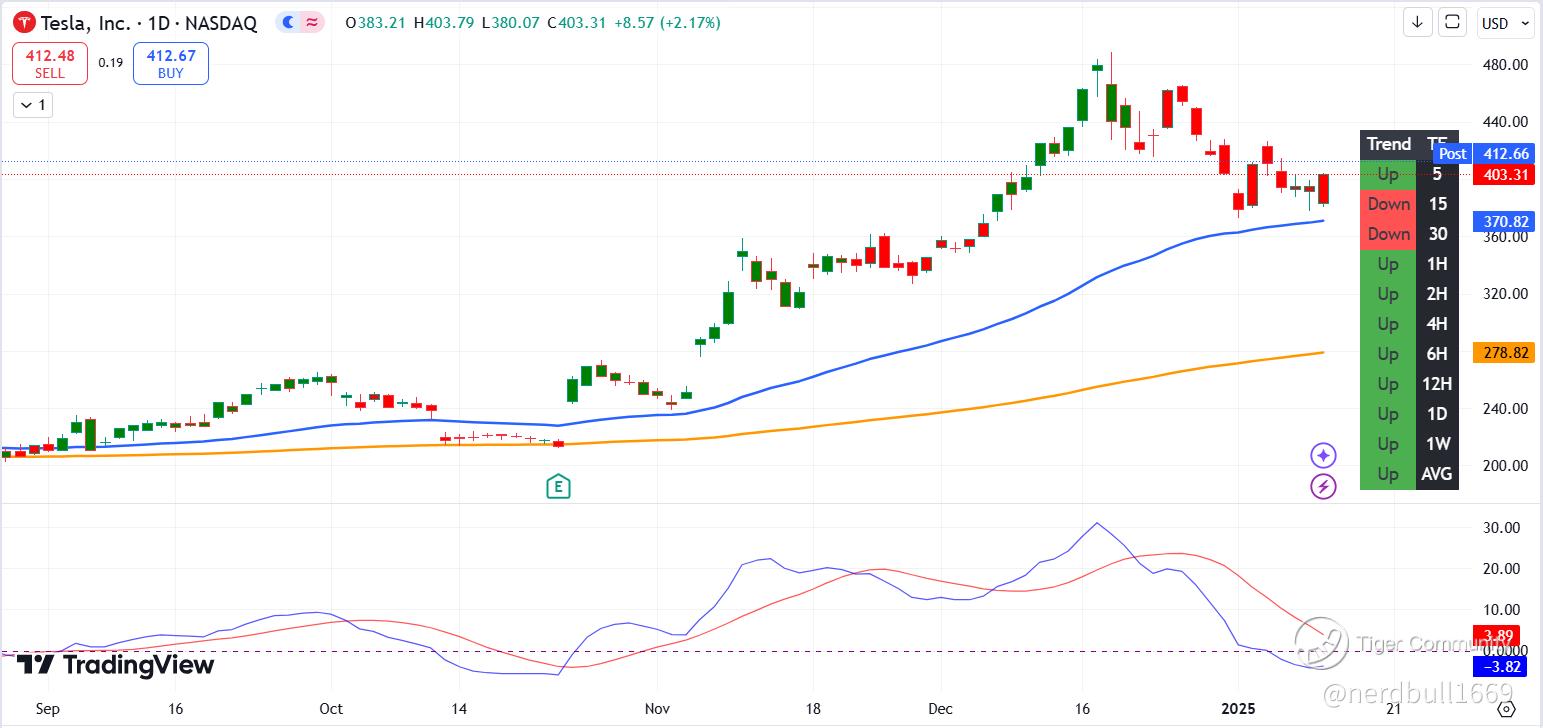Screen dimensions: 1543x728
Task: Click the Post 412.66 price label
Action: click(x=1483, y=153)
